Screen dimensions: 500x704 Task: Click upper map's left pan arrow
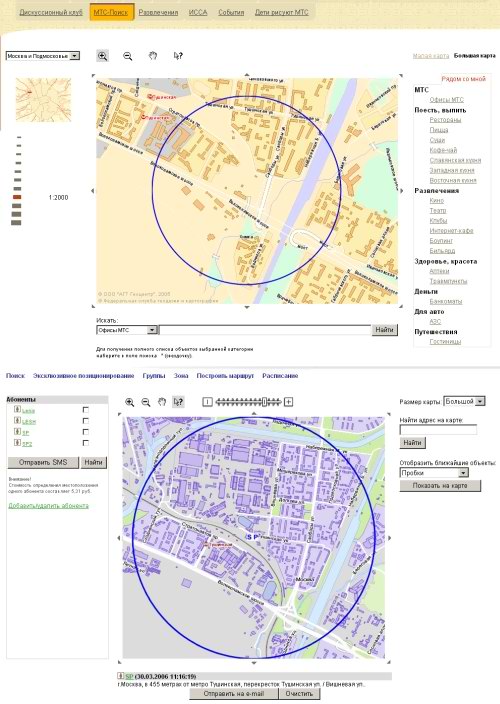pyautogui.click(x=93, y=191)
